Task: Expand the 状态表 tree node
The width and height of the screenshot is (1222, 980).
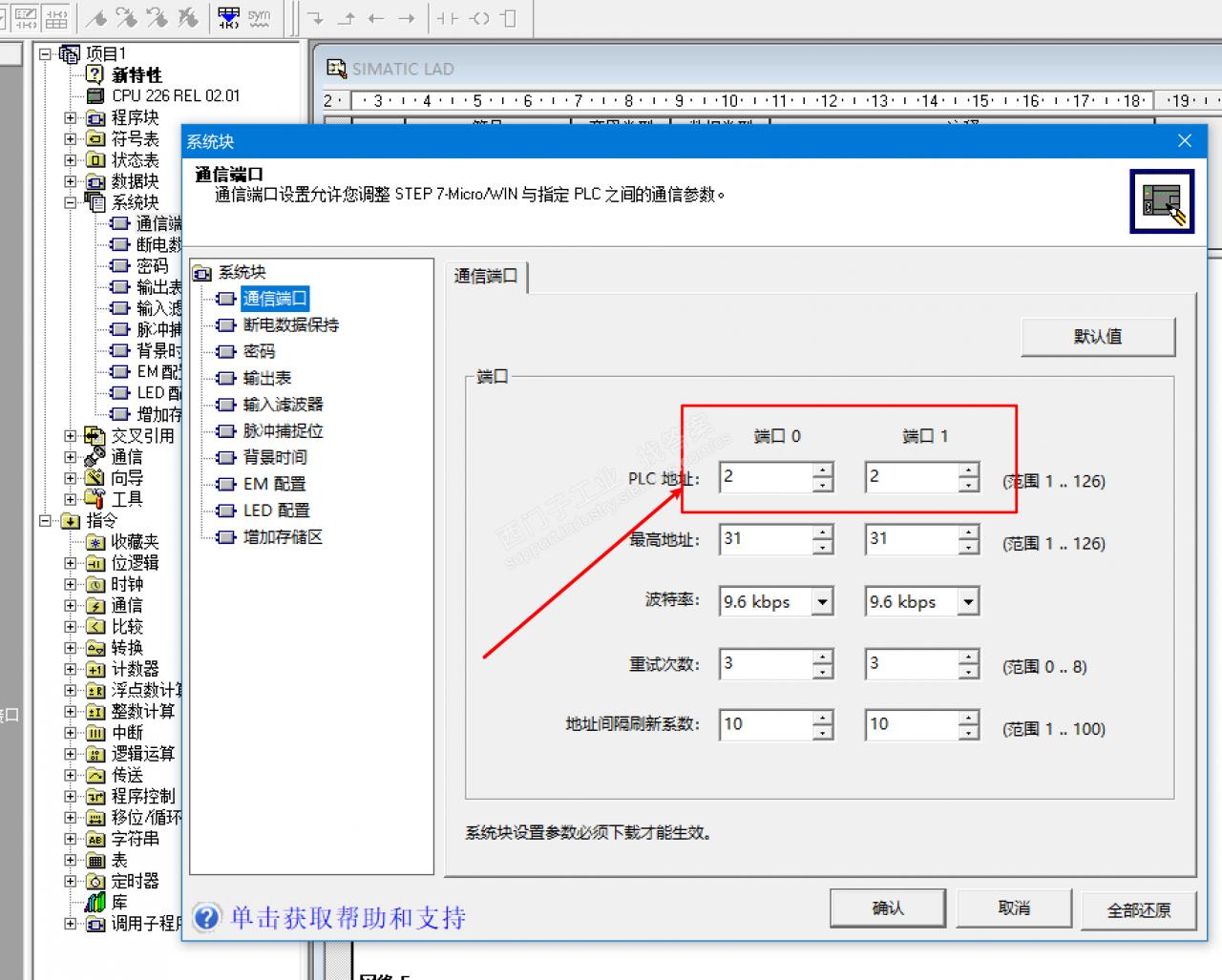Action: [x=70, y=160]
